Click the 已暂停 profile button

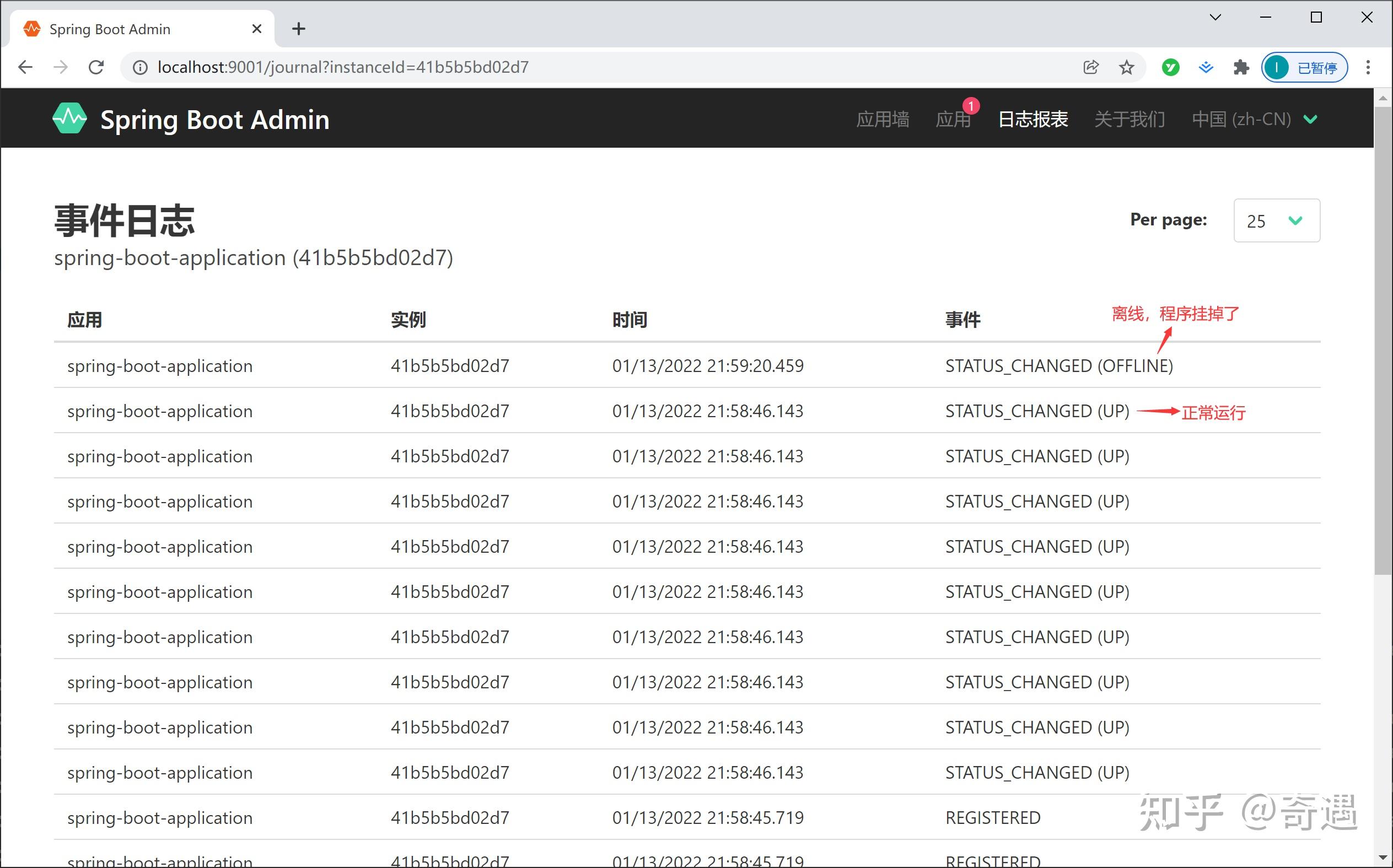click(x=1304, y=67)
